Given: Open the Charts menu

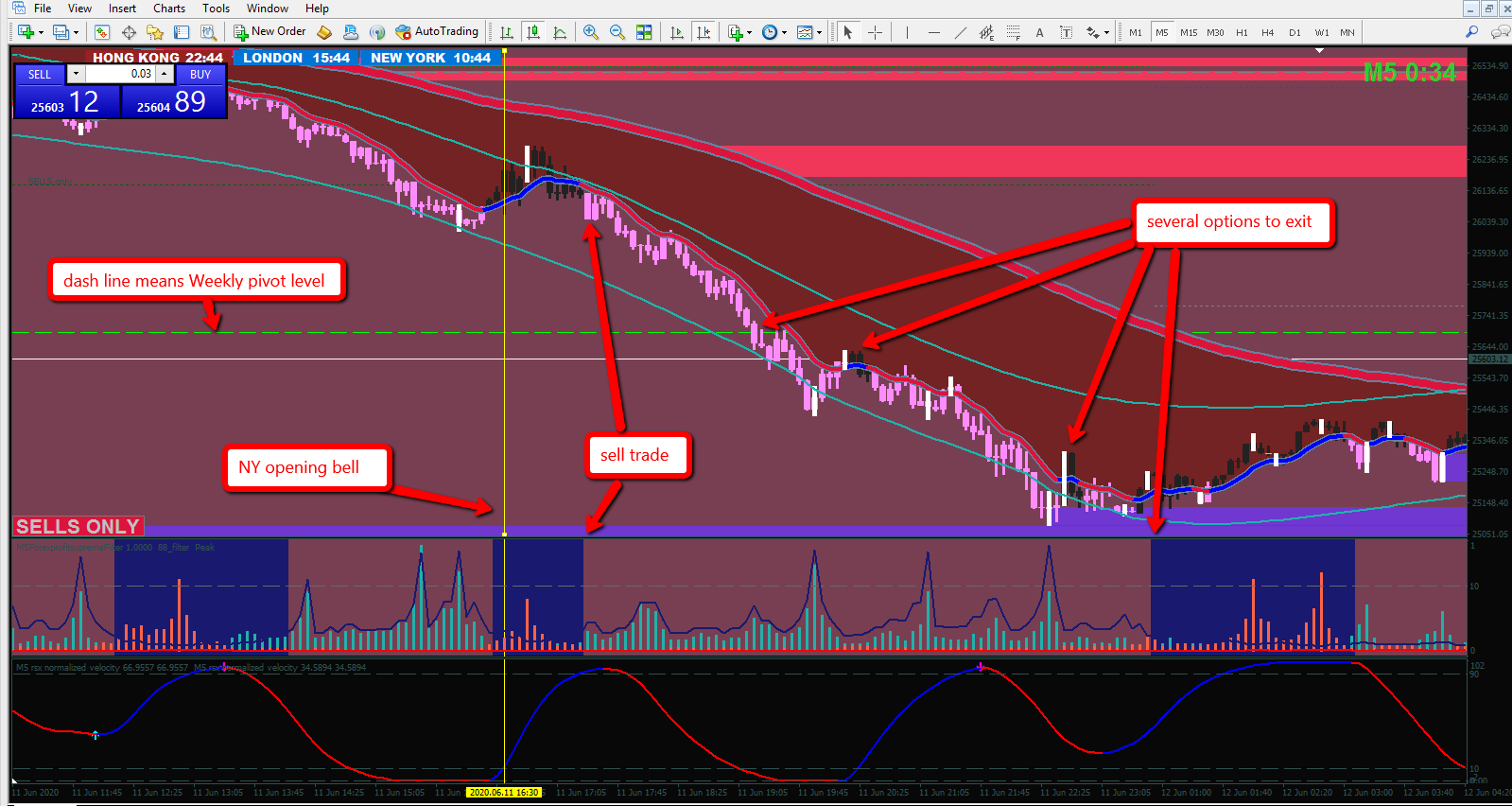Looking at the screenshot, I should (x=169, y=9).
